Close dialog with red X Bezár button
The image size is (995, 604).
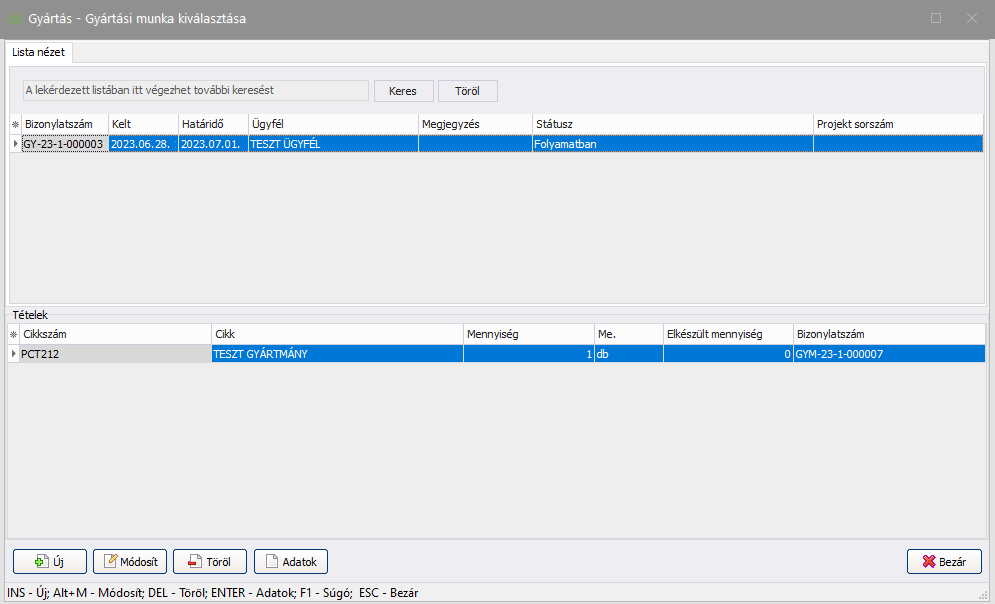tap(944, 562)
